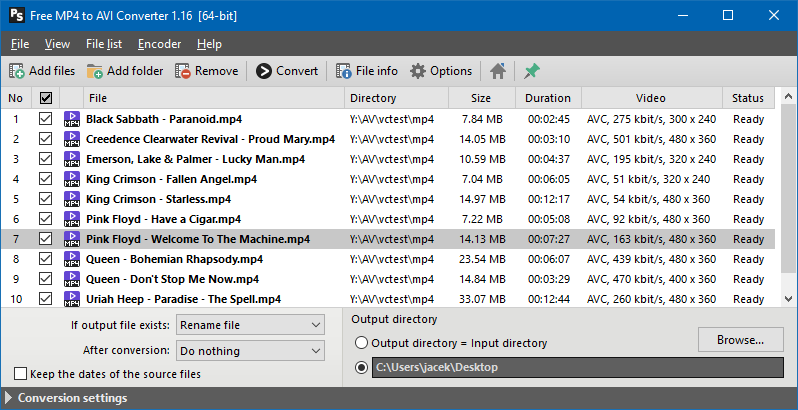Open the File menu

point(20,44)
